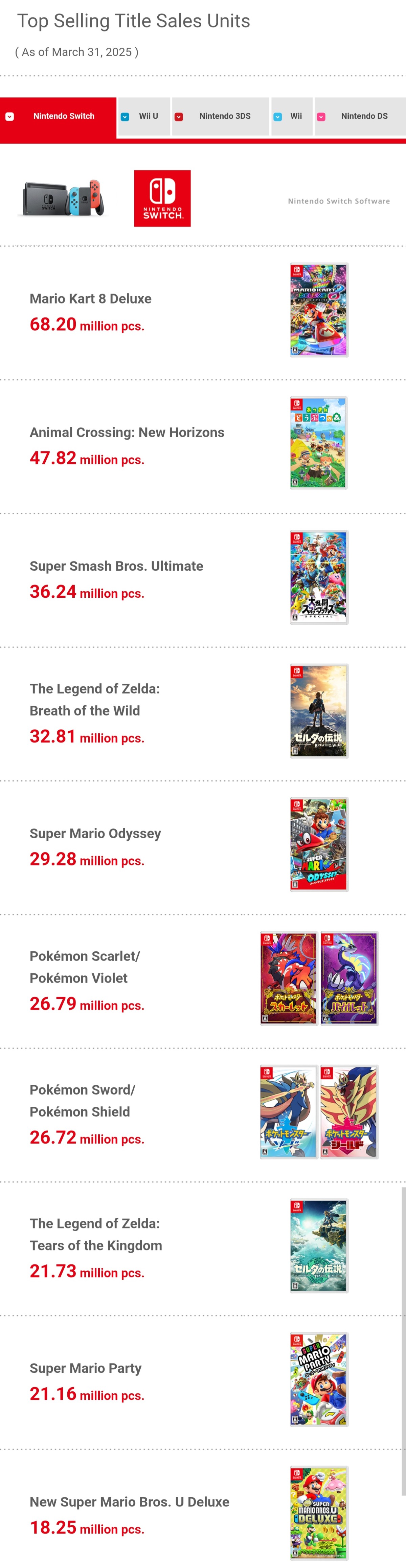Click the Nintendo 3DS red chevron

click(179, 117)
